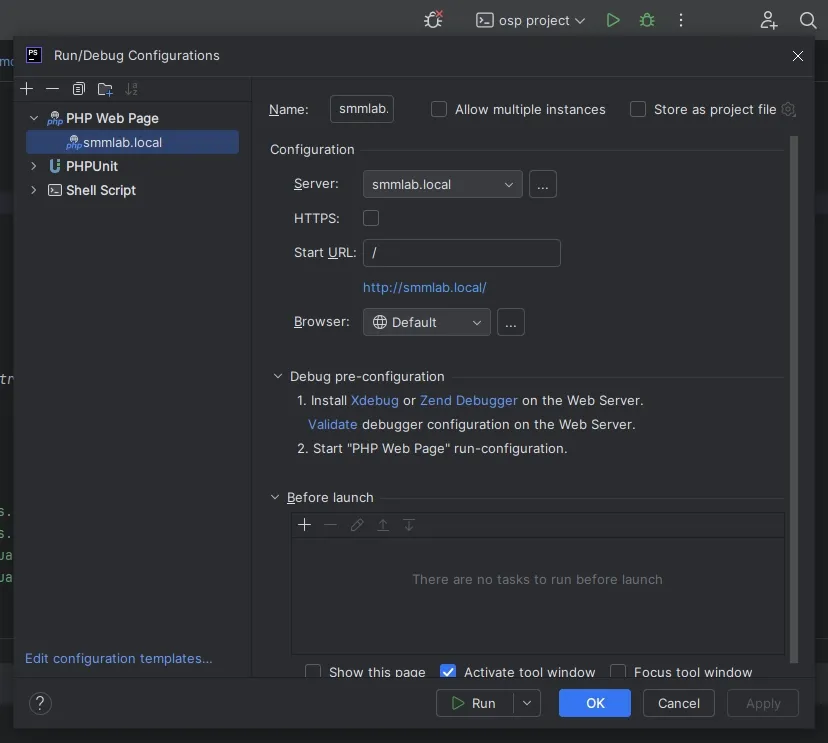Focus the Start URL field

click(462, 252)
